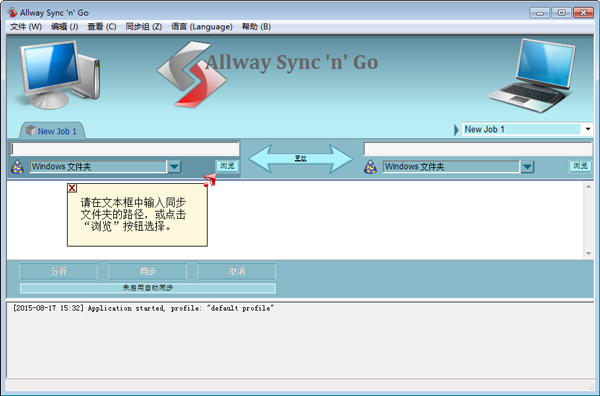Viewport: 600px width, 396px height.
Task: Minimize the Allway Sync window
Action: pyautogui.click(x=540, y=13)
